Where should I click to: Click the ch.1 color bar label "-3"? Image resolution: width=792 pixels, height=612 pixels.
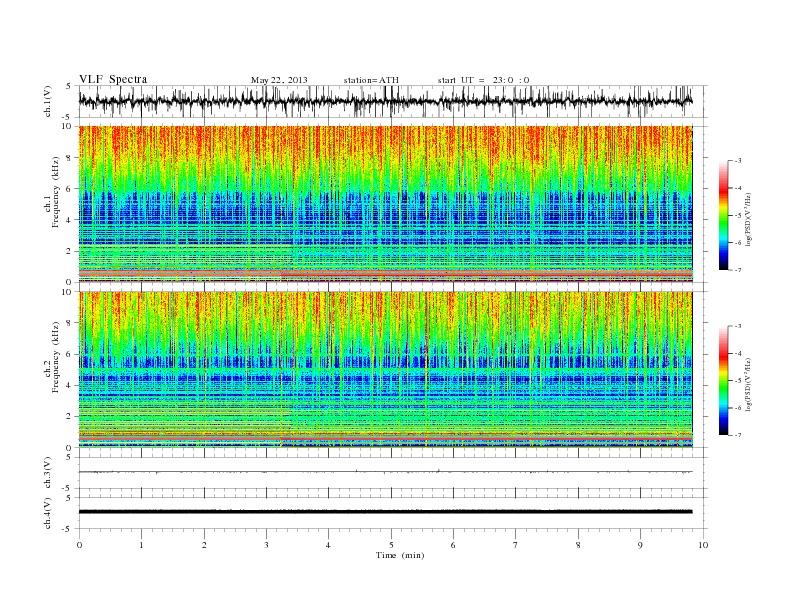[738, 161]
